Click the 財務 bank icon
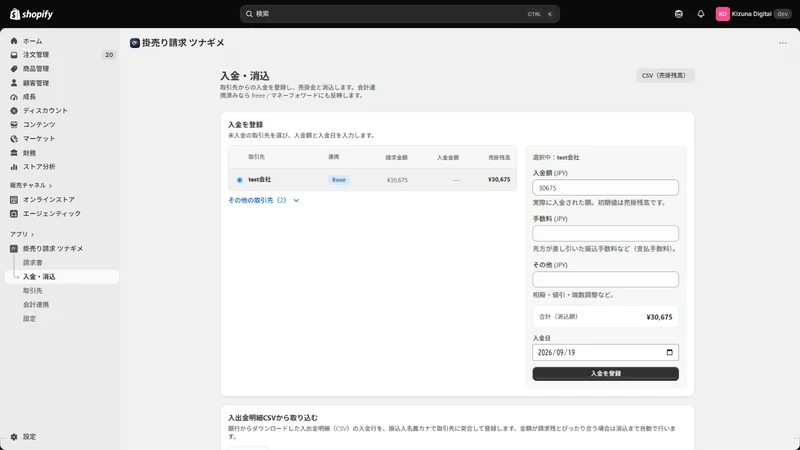 14,153
